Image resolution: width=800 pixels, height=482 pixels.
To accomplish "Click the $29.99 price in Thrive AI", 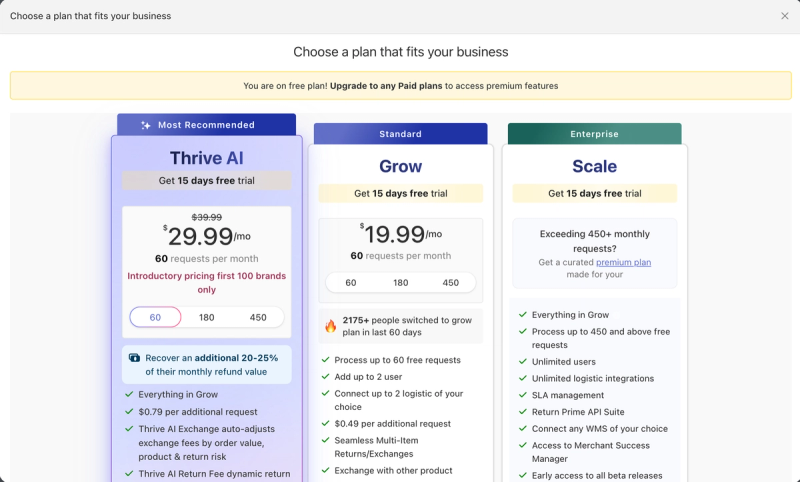I will [x=207, y=236].
